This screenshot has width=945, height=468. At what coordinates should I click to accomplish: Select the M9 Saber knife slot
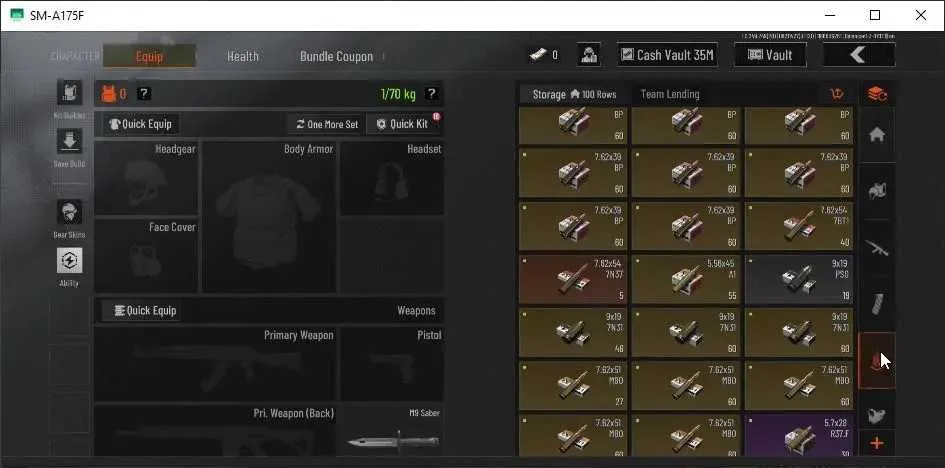[392, 431]
